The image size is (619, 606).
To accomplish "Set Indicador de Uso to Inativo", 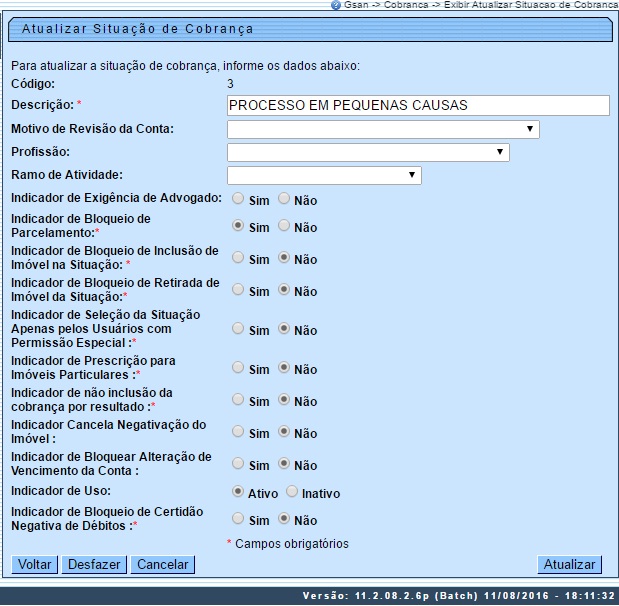I will pos(292,492).
